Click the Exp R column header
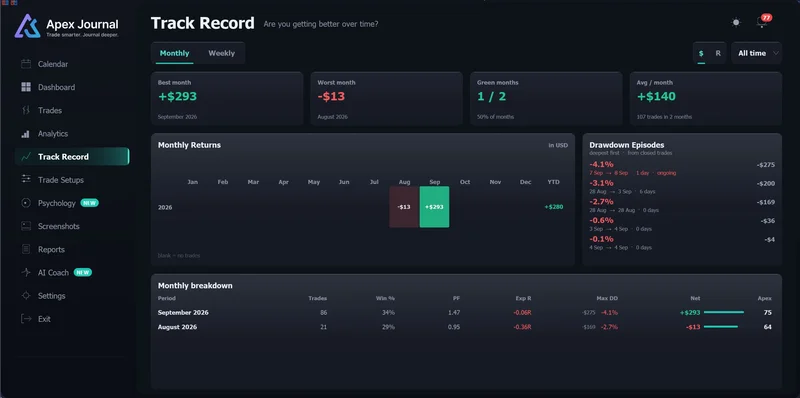The image size is (800, 398). click(523, 298)
